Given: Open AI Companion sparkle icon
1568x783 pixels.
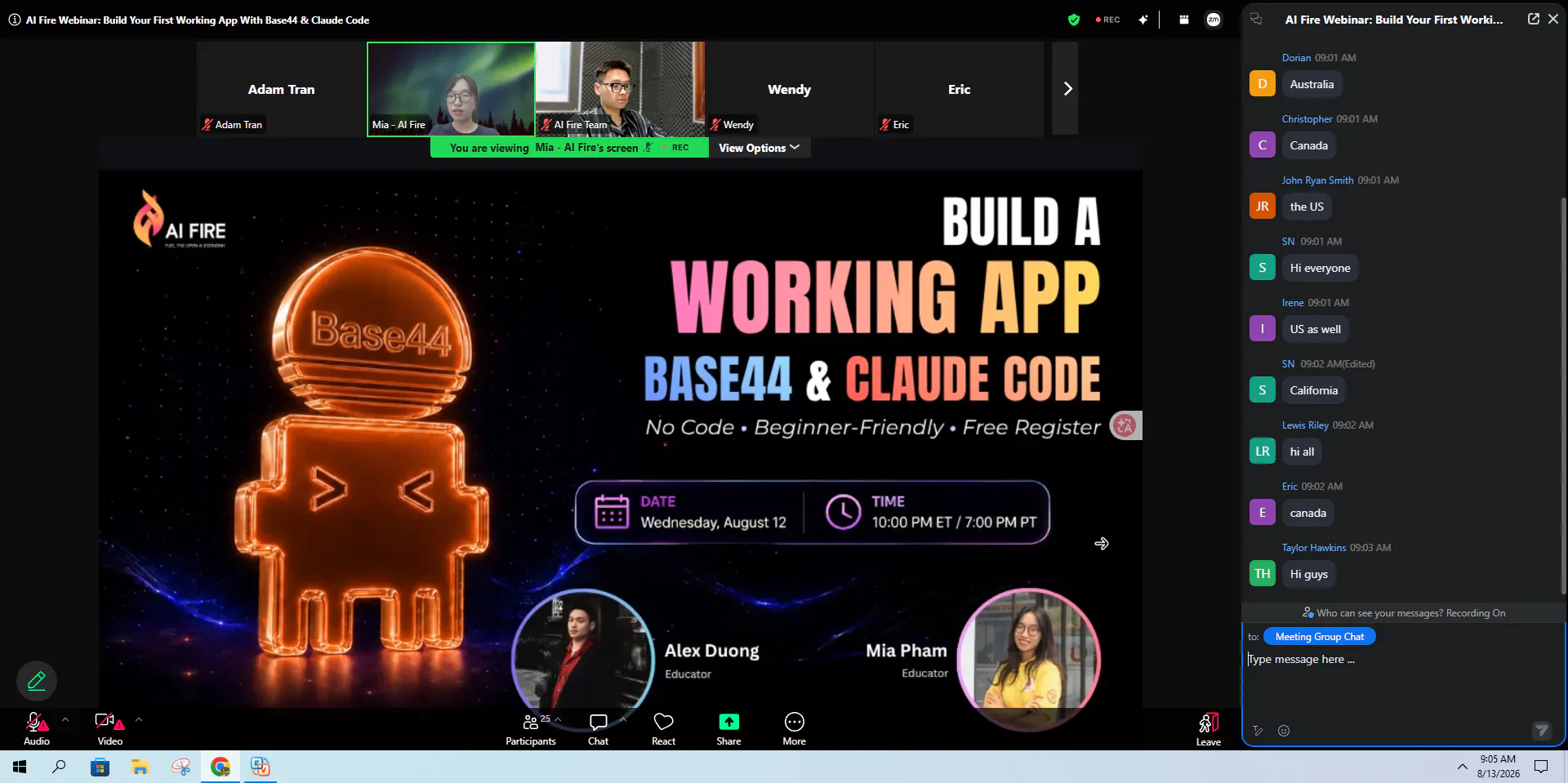Looking at the screenshot, I should (x=1143, y=20).
